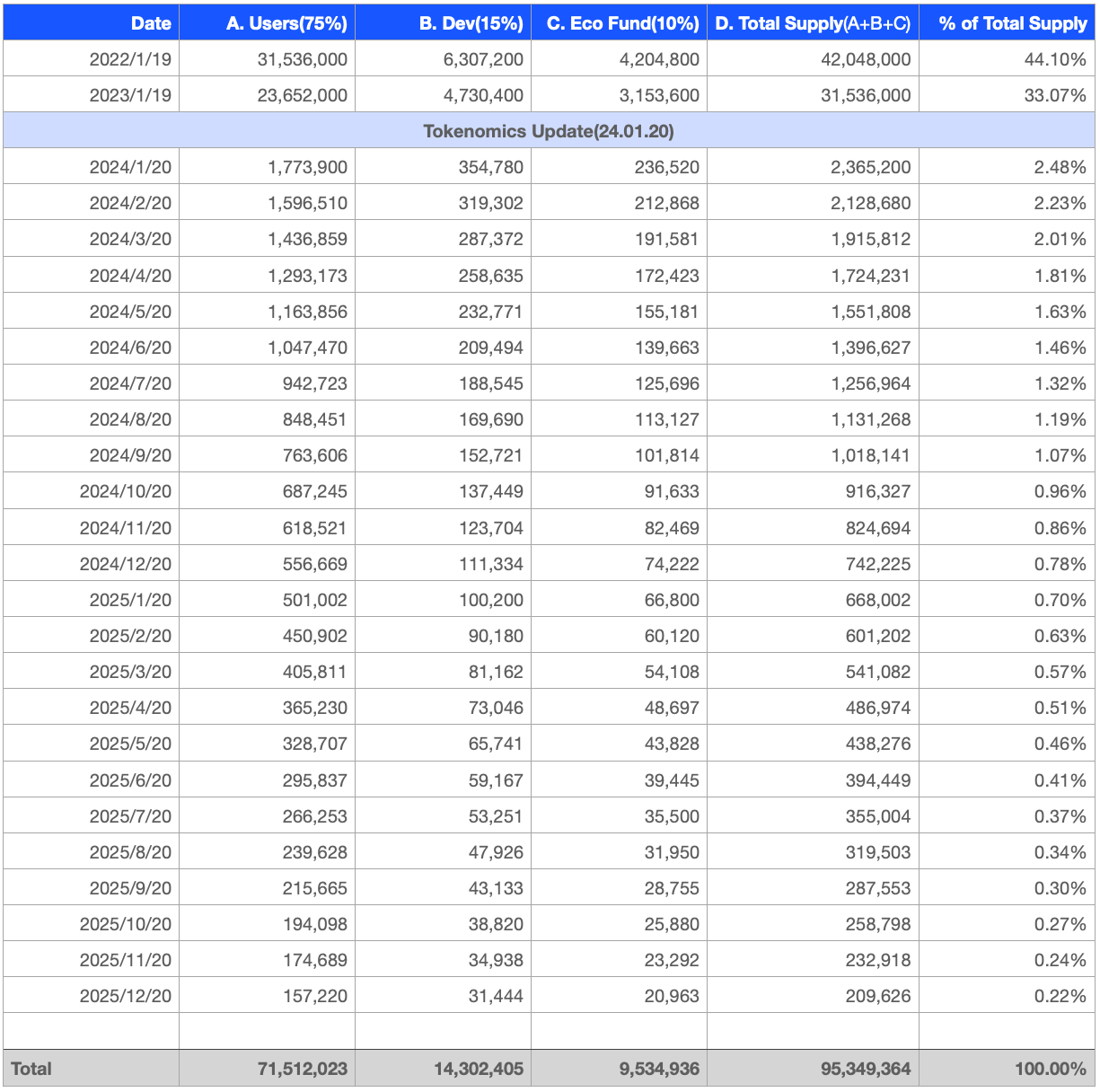Screen dimensions: 1100x1092
Task: Select the % of Total Supply header
Action: 1012,23
